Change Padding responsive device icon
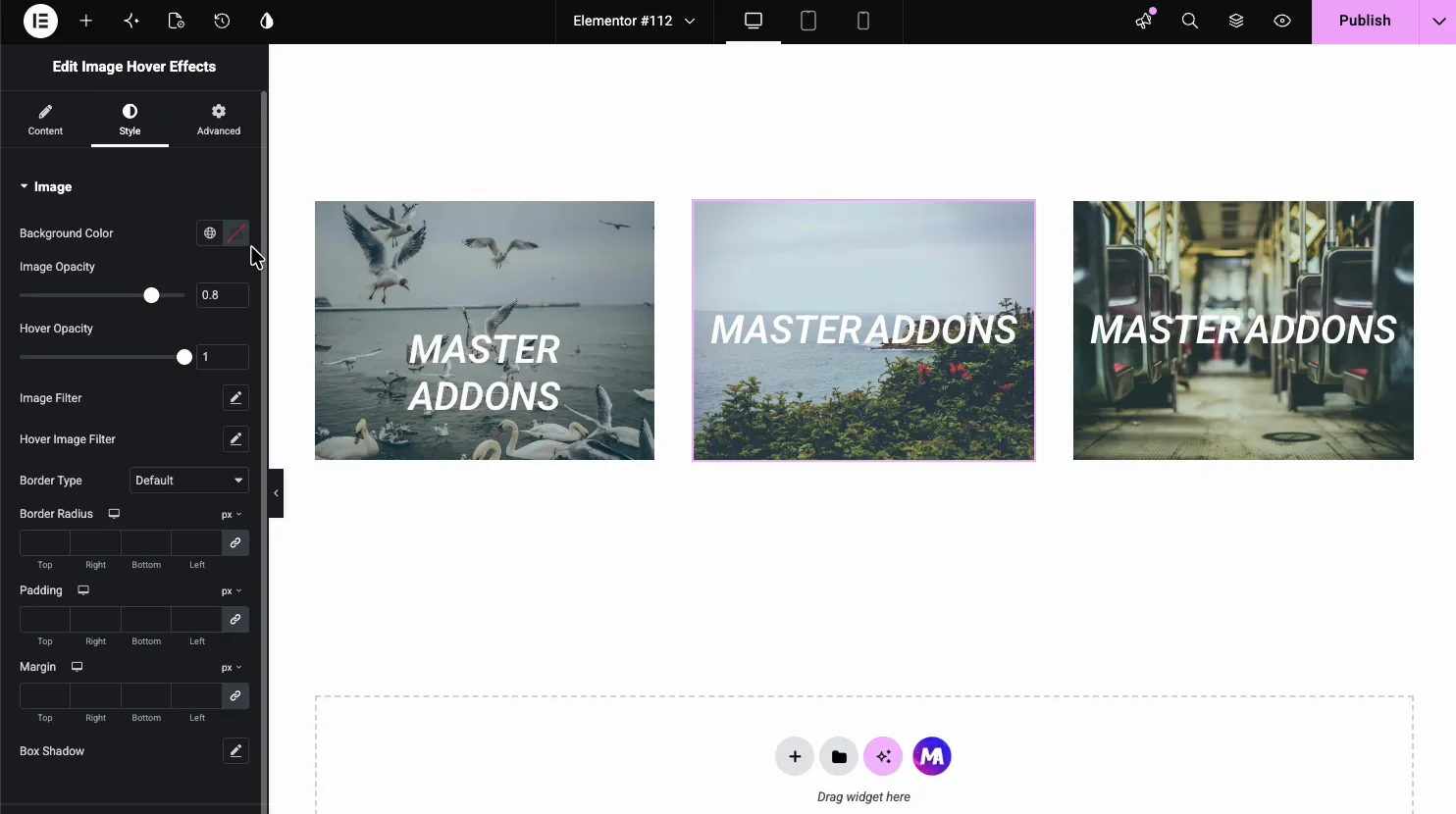Screen dimensions: 1456x814 tap(83, 590)
